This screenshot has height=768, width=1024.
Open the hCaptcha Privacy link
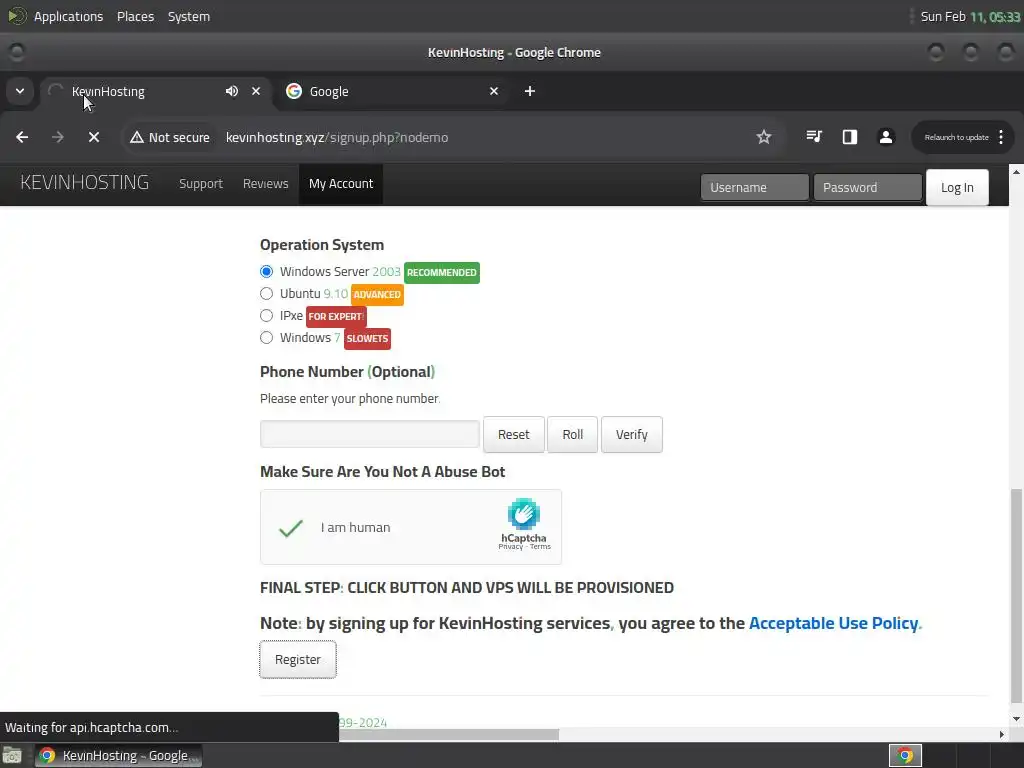point(510,547)
